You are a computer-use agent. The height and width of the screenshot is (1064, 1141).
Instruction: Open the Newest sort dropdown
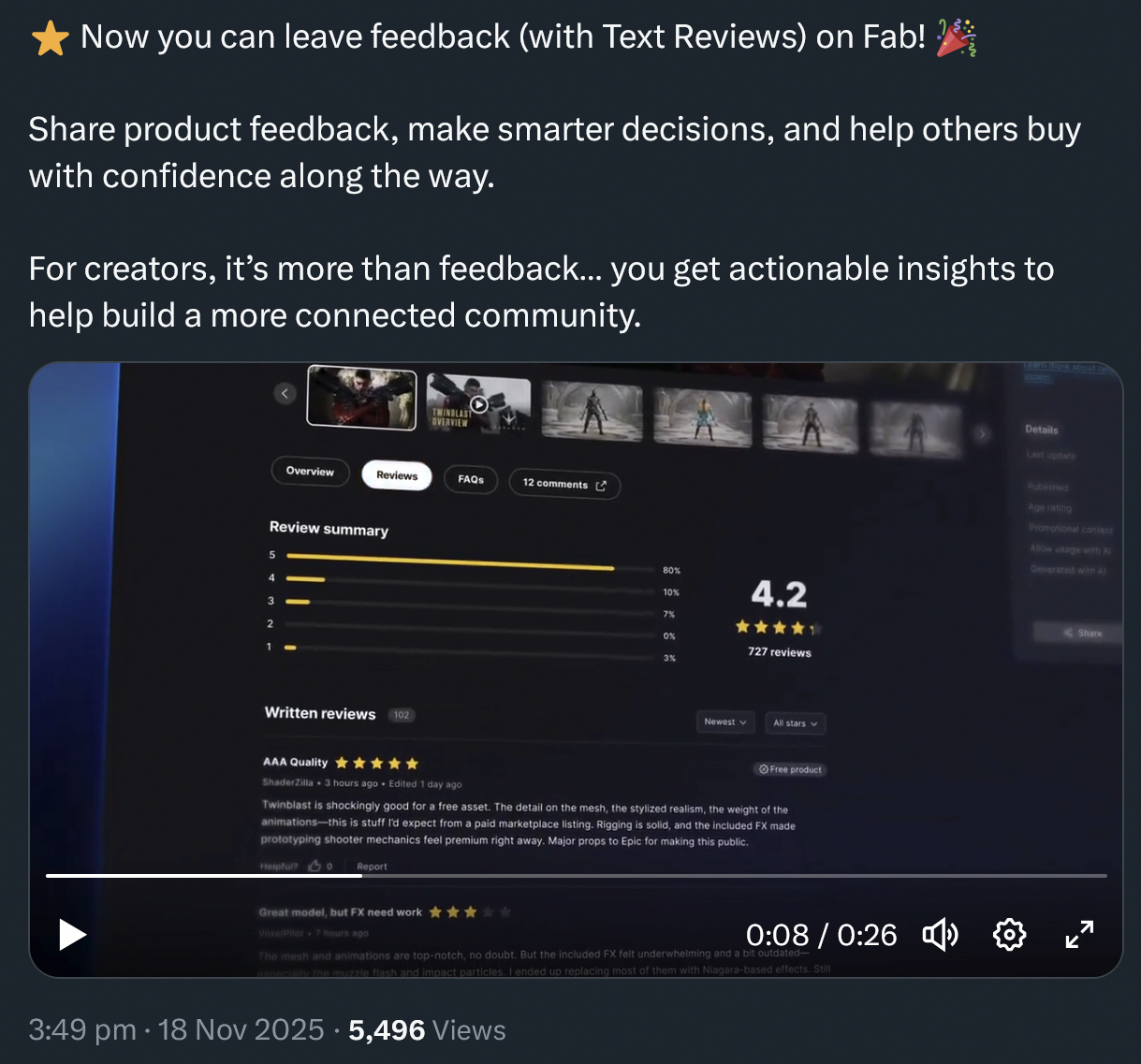pos(724,721)
